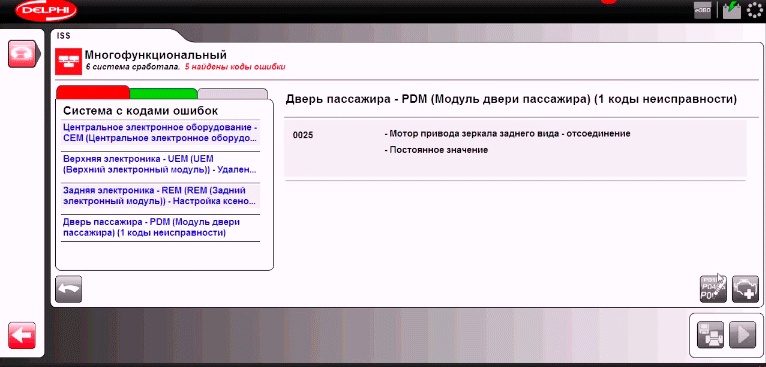This screenshot has height=367, width=766.
Task: Click the red back arrow button
Action: coord(21,336)
